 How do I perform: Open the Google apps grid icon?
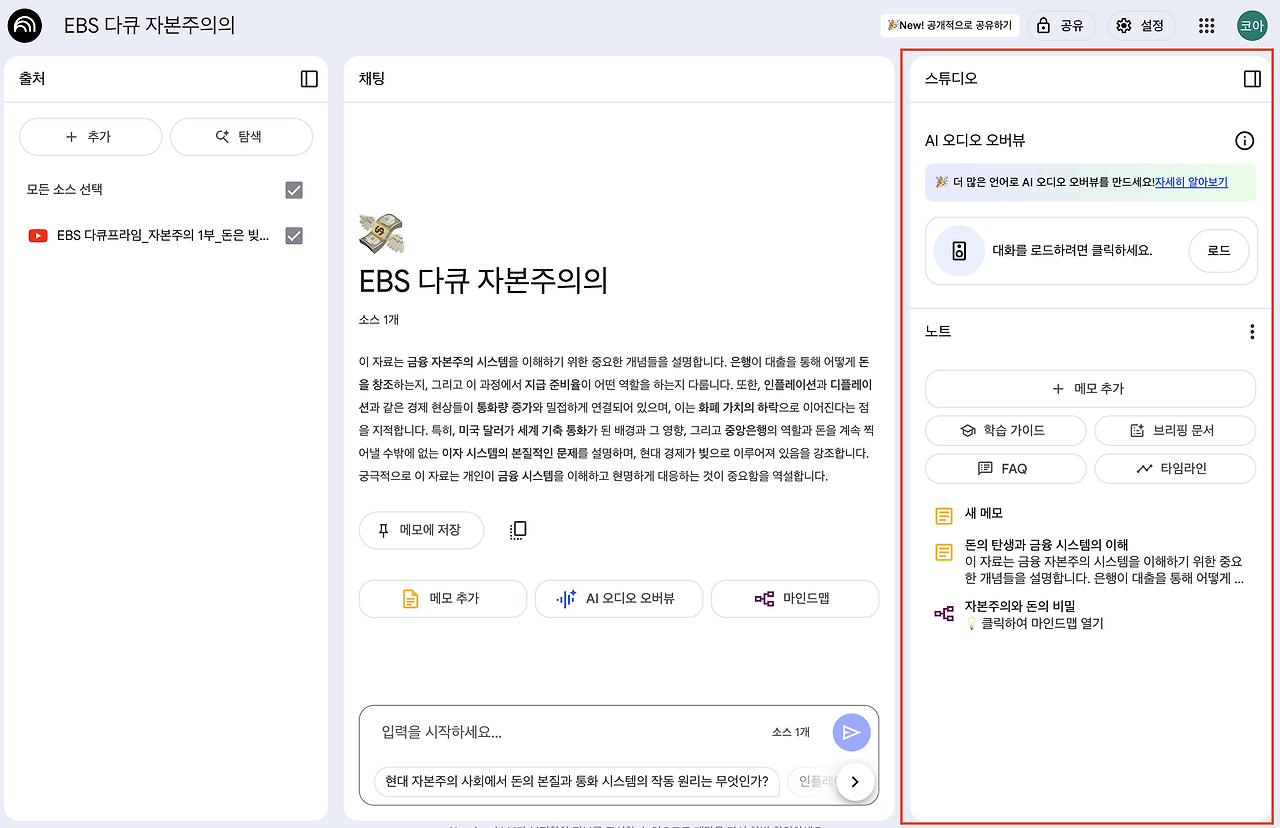click(1206, 25)
